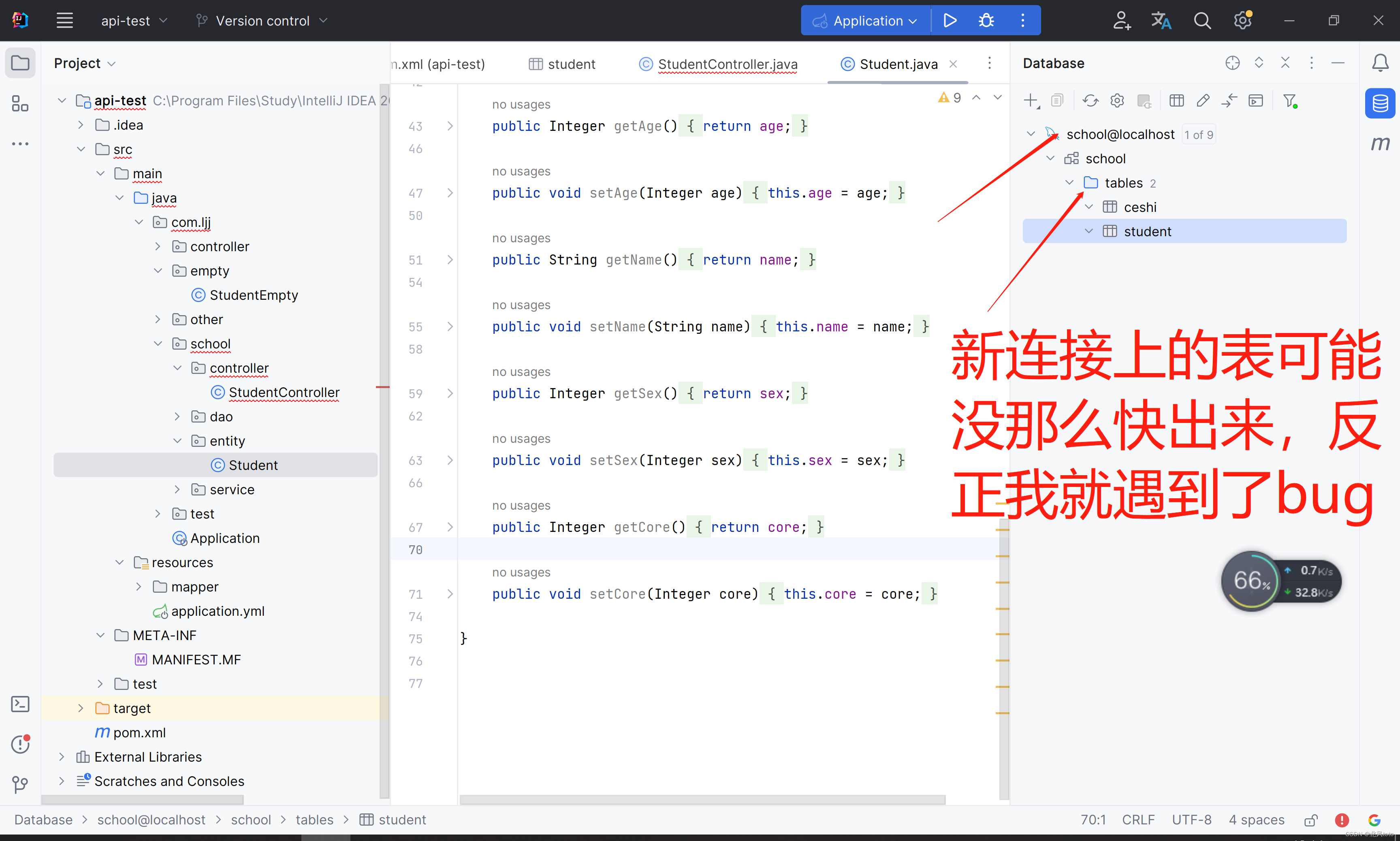Change CRLF line separator
The image size is (1400, 841).
[x=1138, y=820]
